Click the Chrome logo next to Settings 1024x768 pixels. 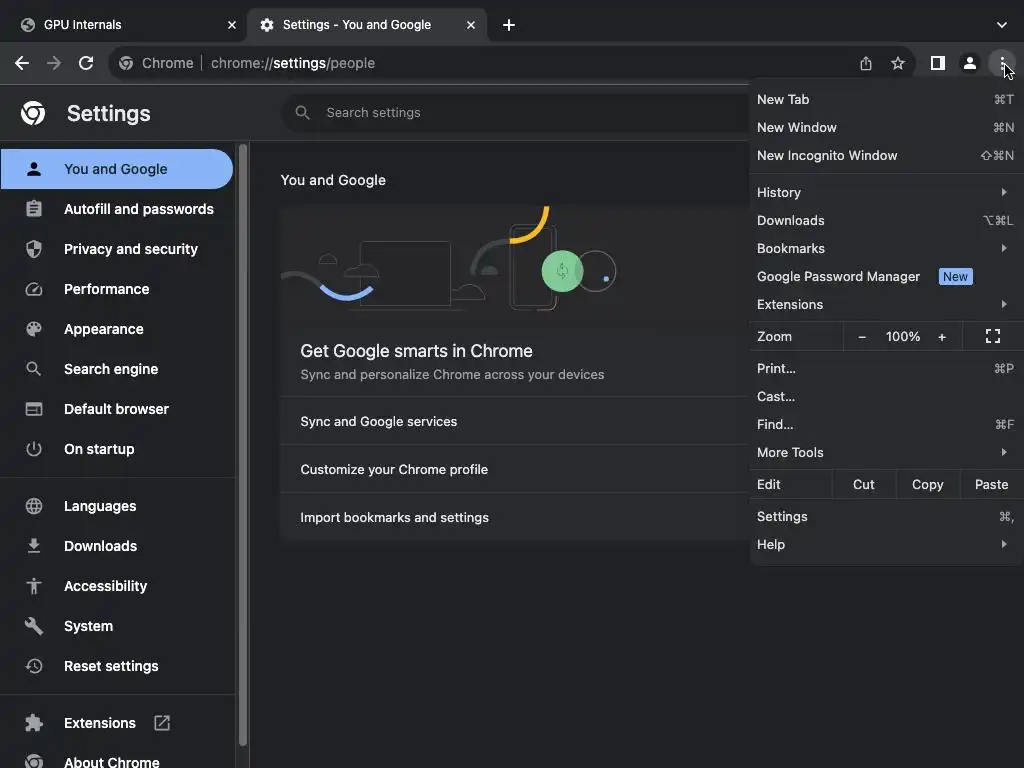pyautogui.click(x=33, y=113)
